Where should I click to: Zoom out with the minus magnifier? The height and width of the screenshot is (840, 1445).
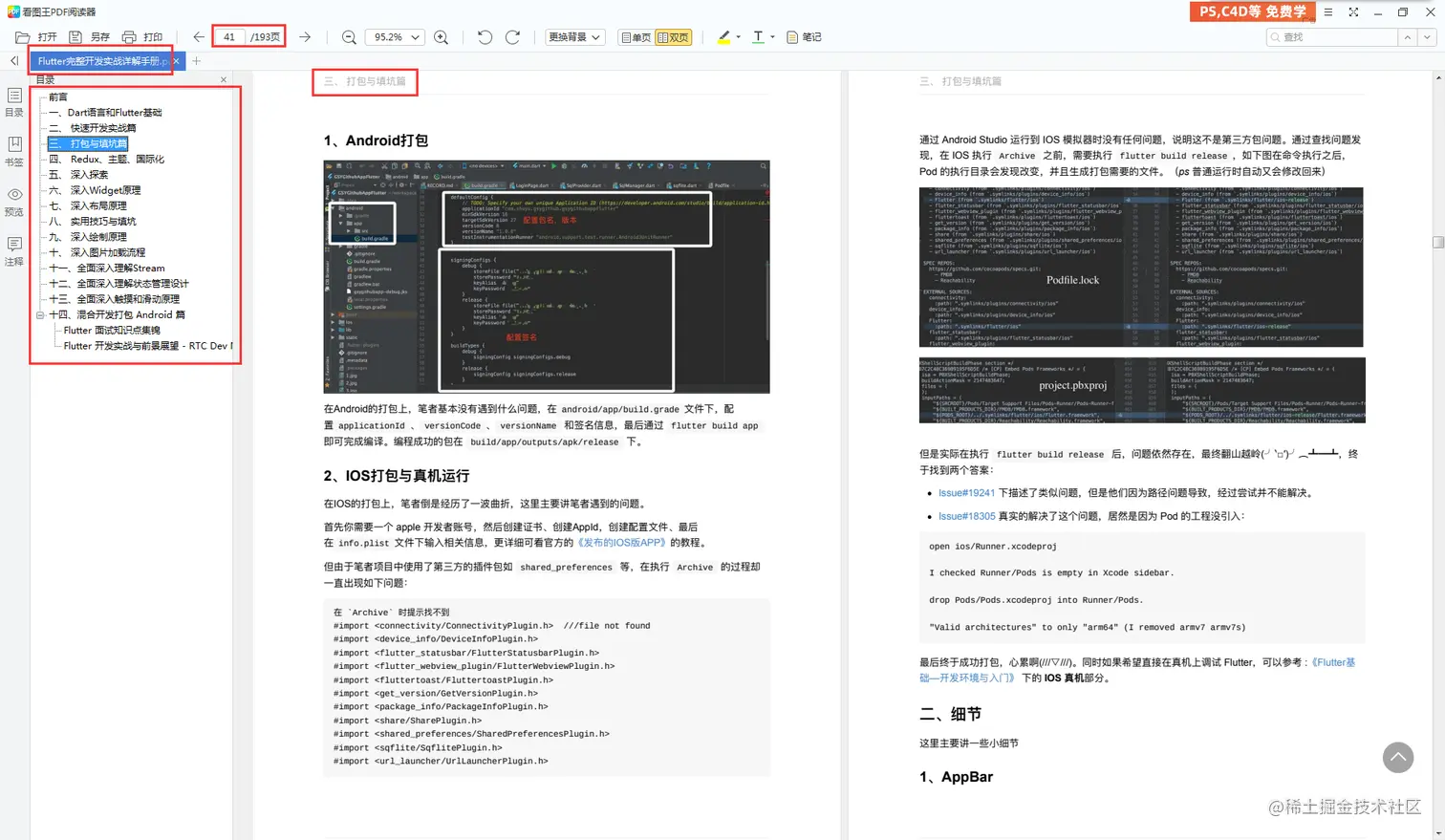349,37
